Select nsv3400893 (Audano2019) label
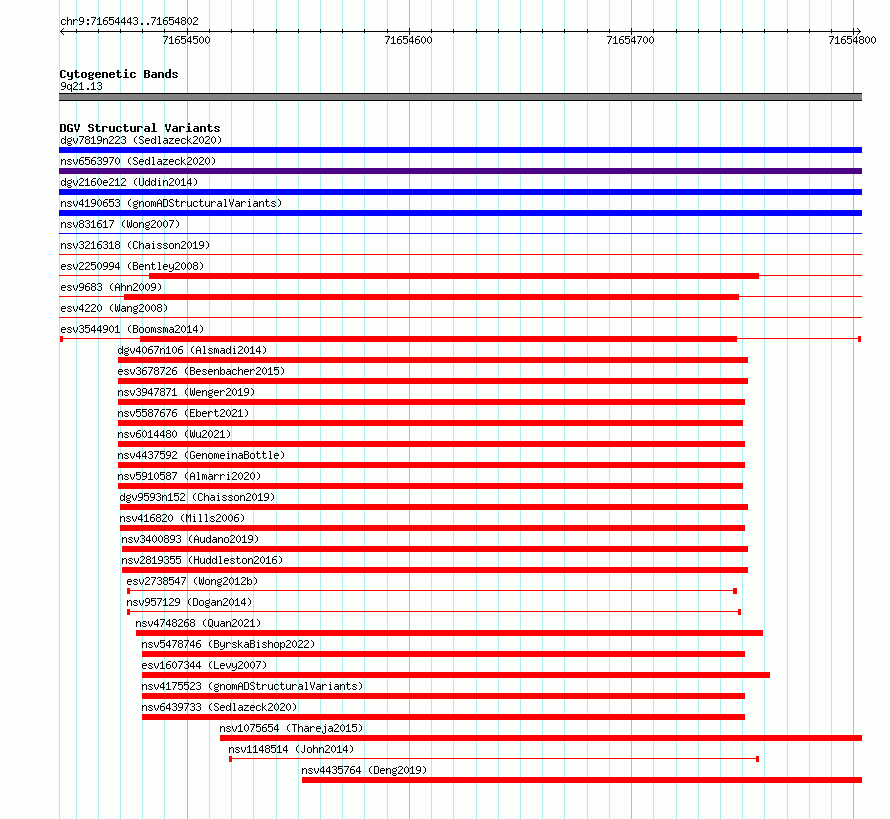 coord(190,539)
